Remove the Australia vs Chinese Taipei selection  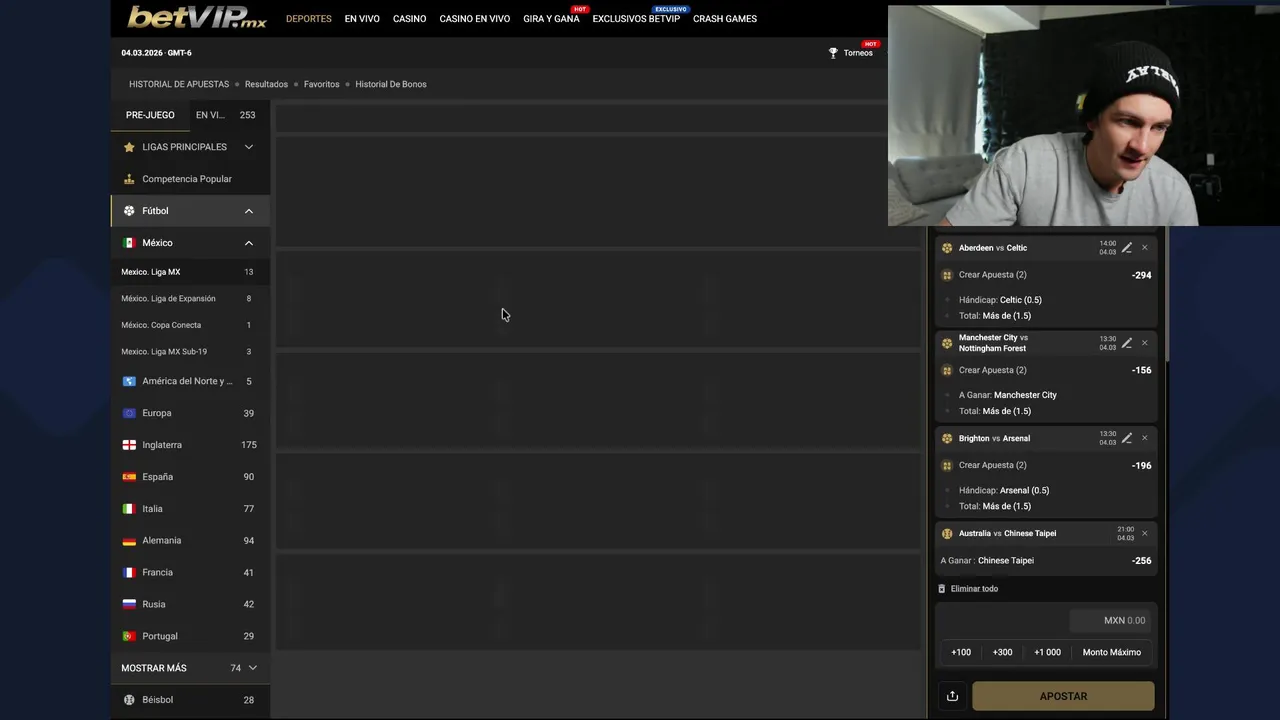1145,533
